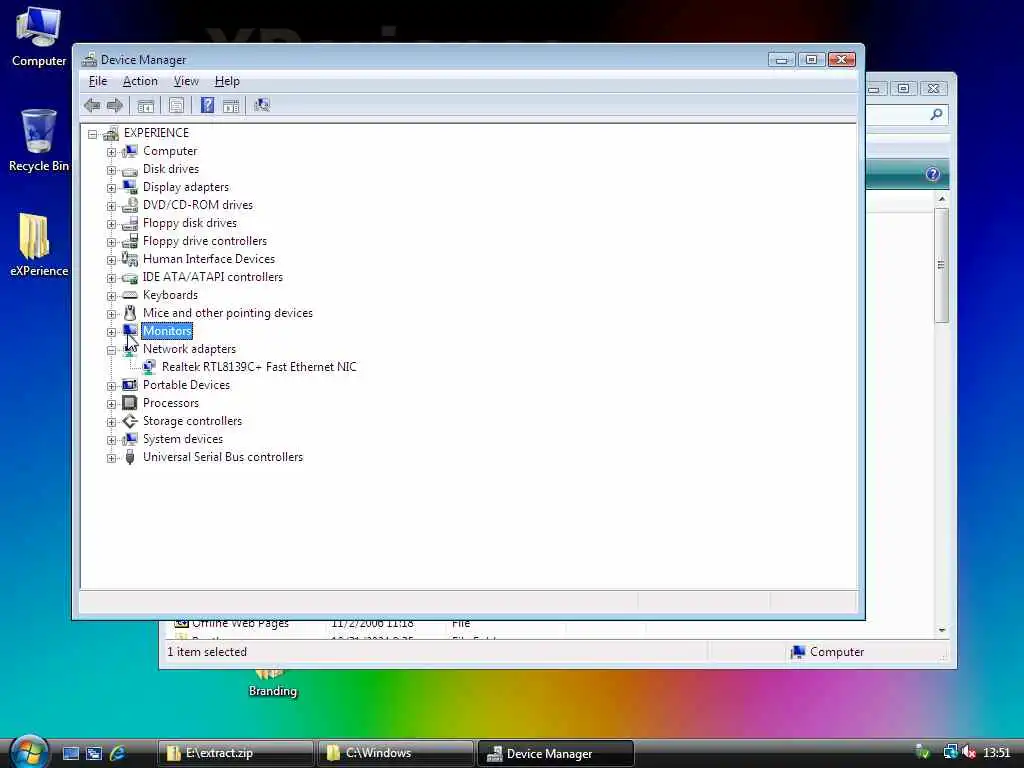The height and width of the screenshot is (768, 1024).
Task: Collapse the EXPERIENCE root node
Action: pyautogui.click(x=93, y=134)
